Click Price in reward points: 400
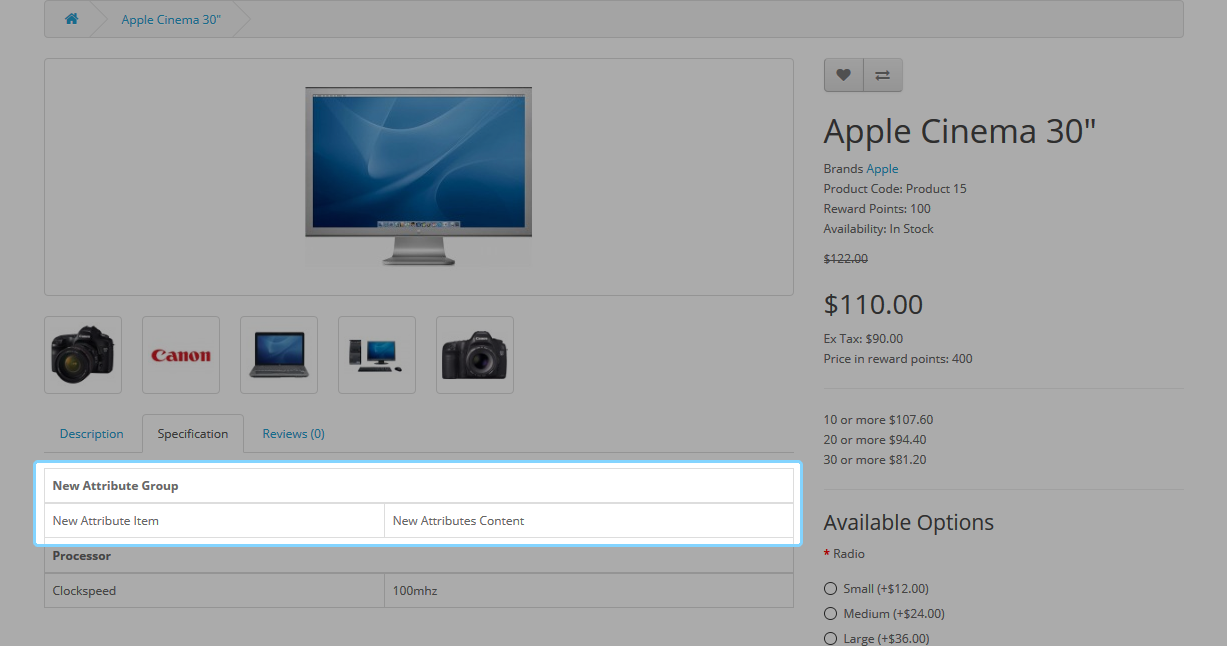Screen dimensions: 1227x646 tap(898, 359)
